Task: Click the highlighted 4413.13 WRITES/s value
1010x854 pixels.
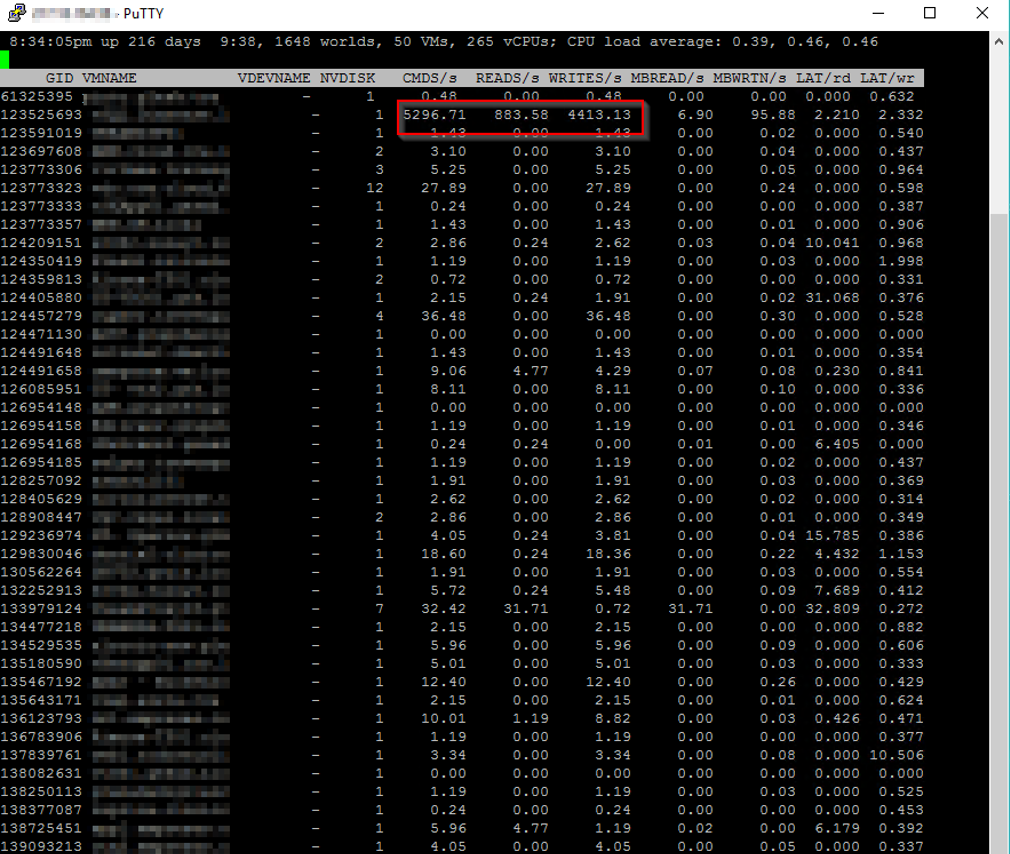Action: tap(598, 115)
